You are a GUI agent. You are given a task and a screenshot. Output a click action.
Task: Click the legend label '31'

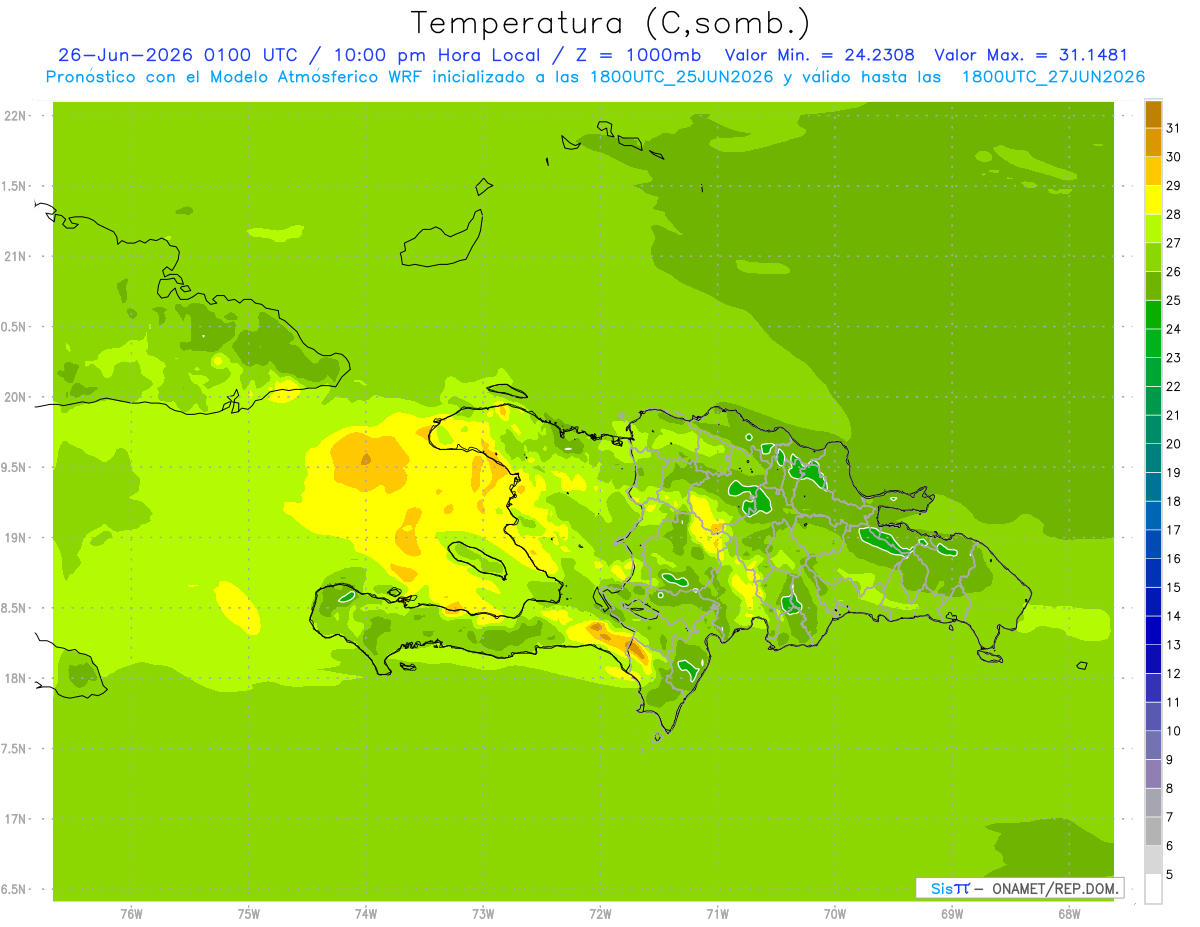1173,128
